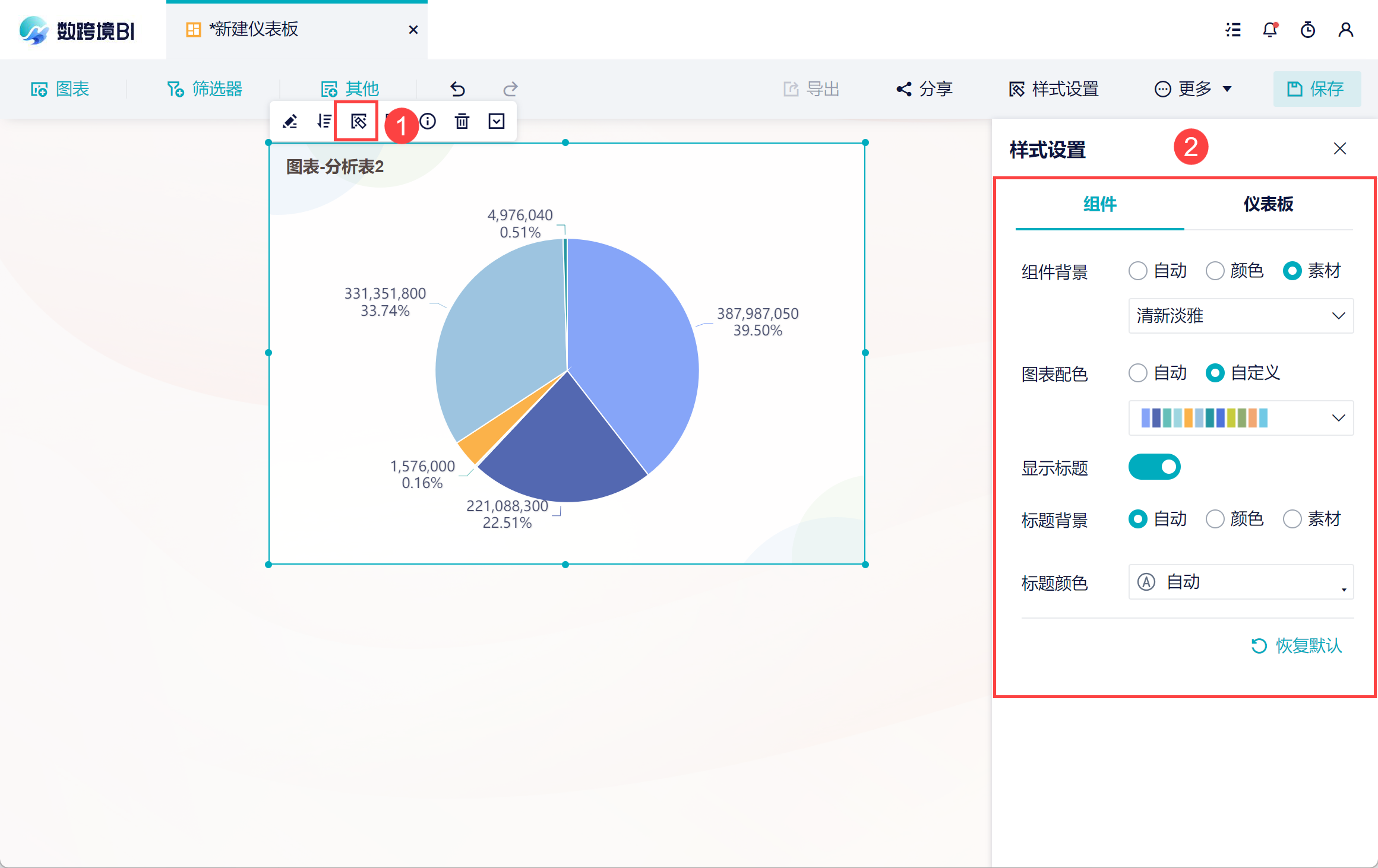Add a 图表 component
This screenshot has height=868, width=1378.
pyautogui.click(x=60, y=89)
